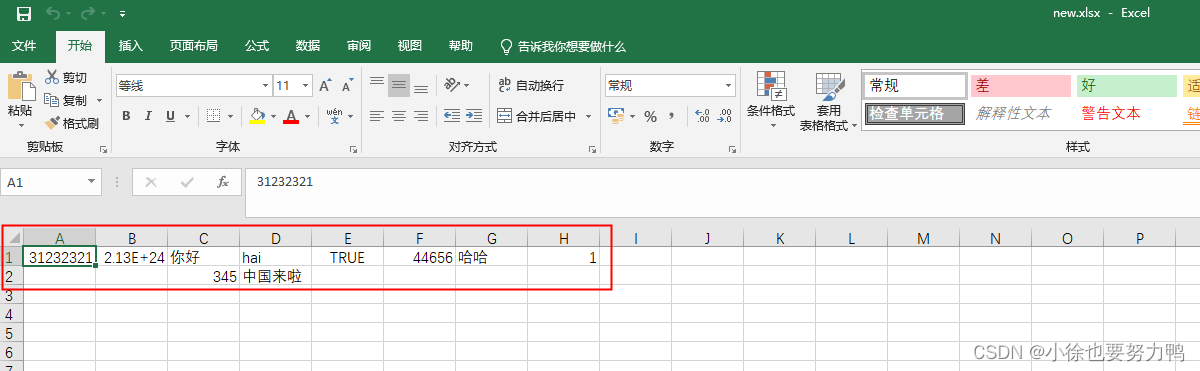1200x371 pixels.
Task: Click the Redo arrow in quick access toolbar
Action: [87, 14]
